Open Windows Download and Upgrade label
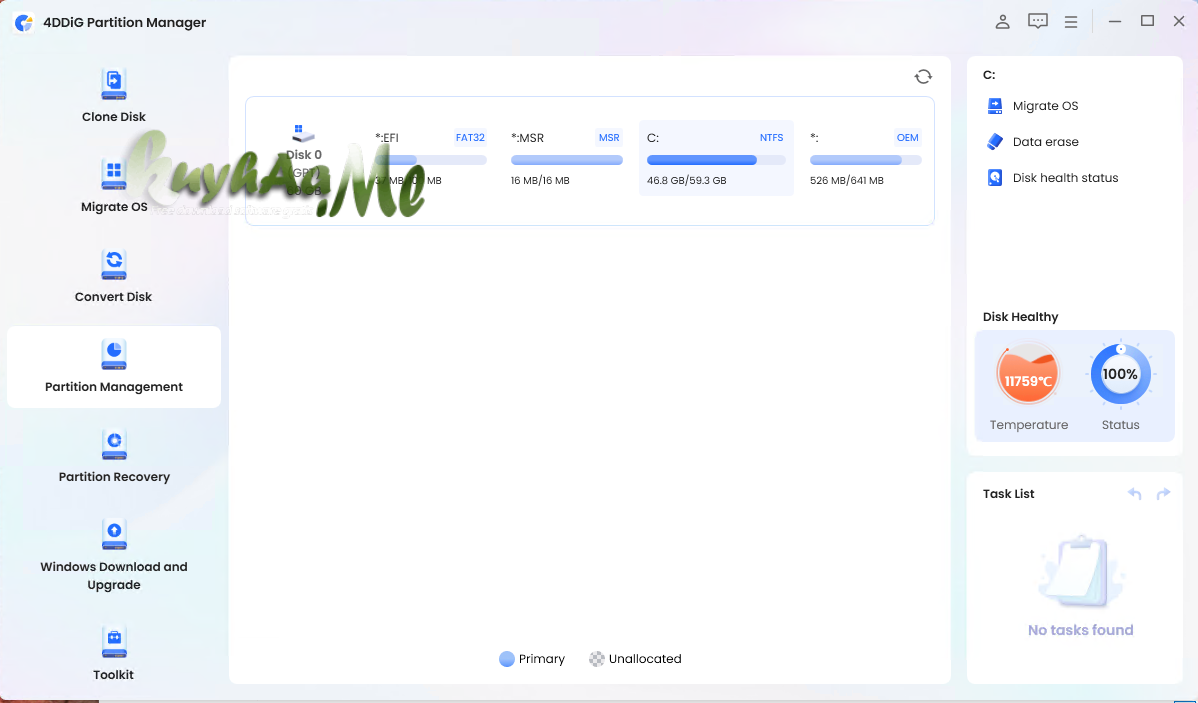1198x703 pixels. pyautogui.click(x=114, y=576)
